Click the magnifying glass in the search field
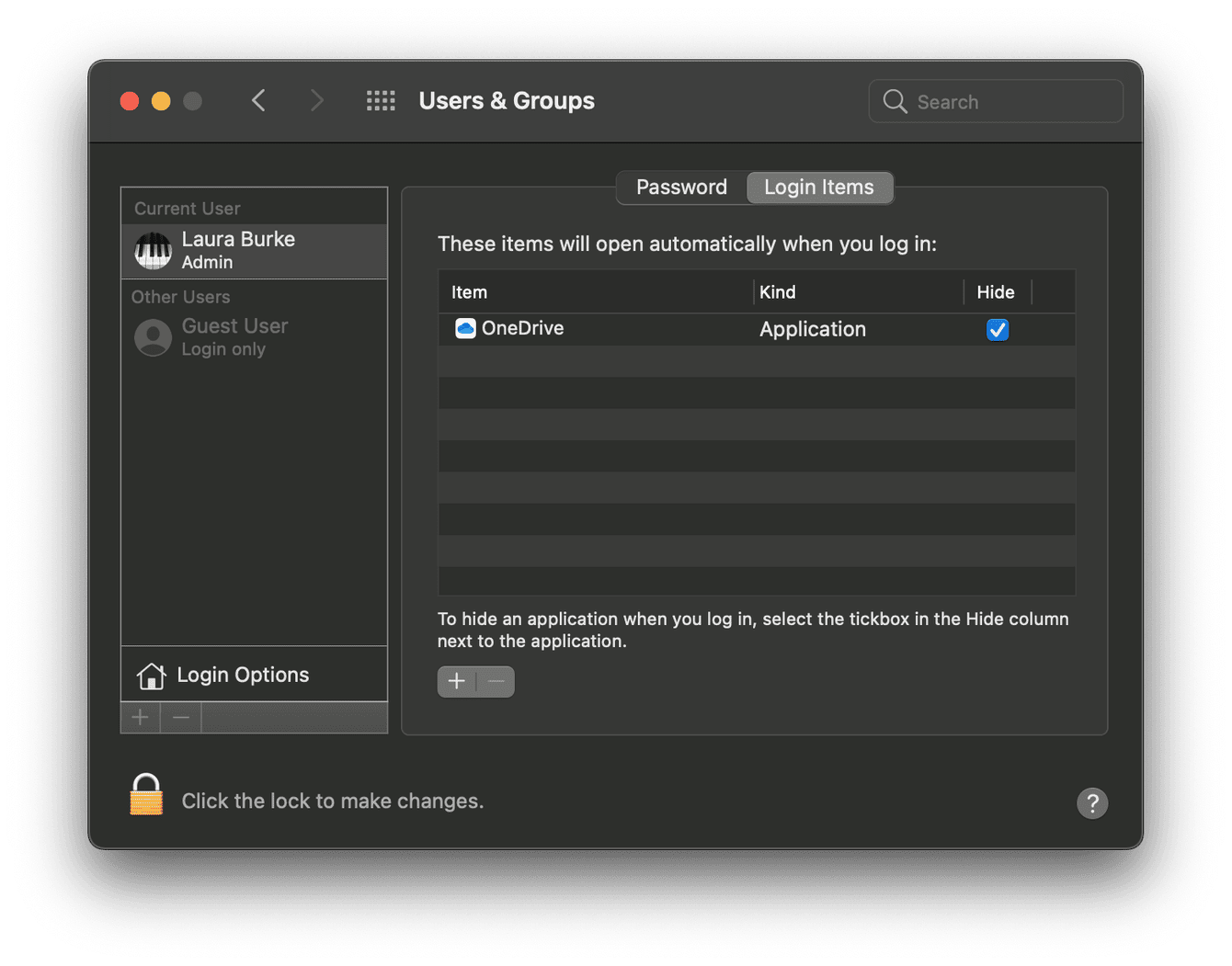The height and width of the screenshot is (966, 1232). pos(894,102)
